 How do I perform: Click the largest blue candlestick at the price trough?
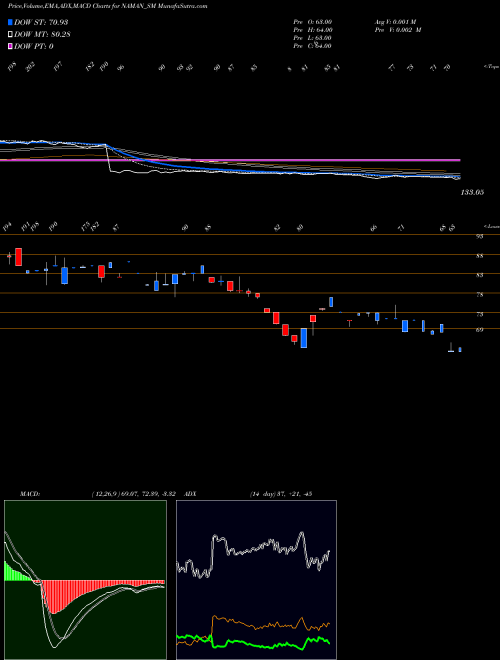tap(303, 338)
